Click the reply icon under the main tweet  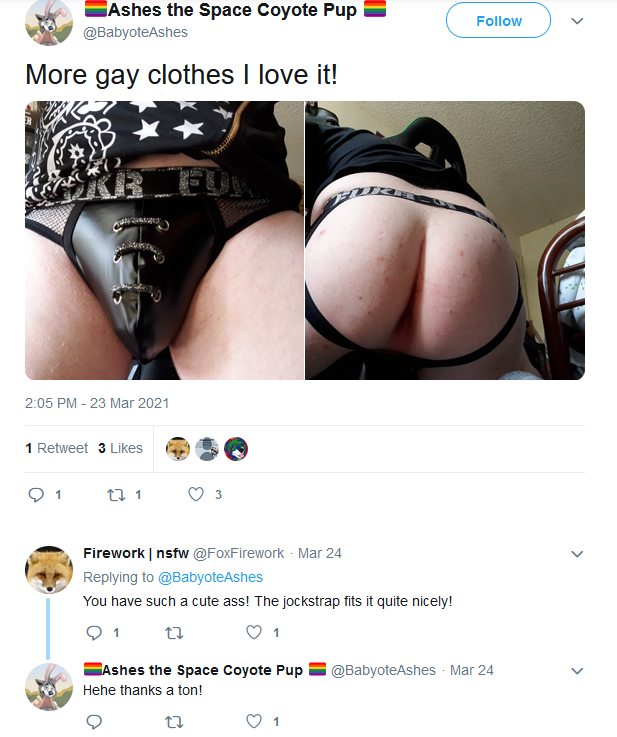point(36,495)
